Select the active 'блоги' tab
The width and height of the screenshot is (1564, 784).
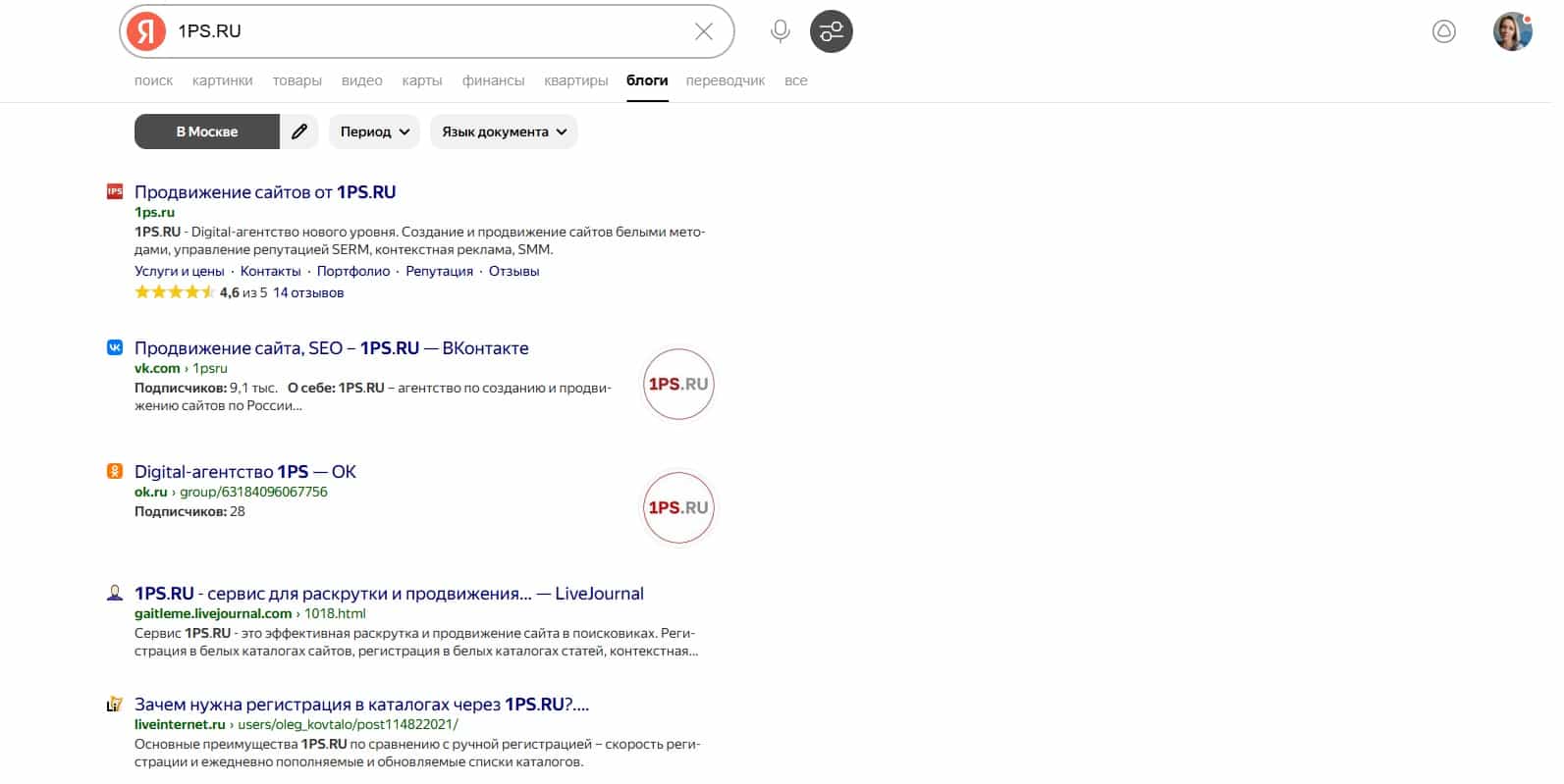(x=647, y=80)
